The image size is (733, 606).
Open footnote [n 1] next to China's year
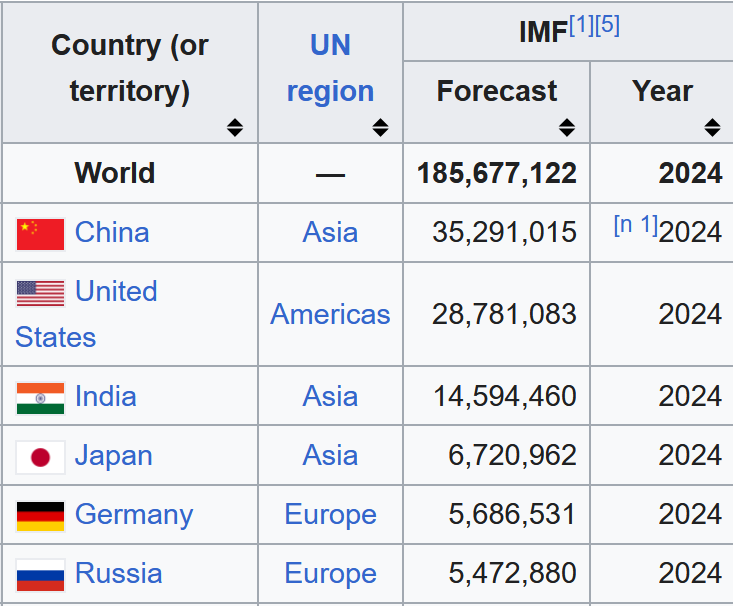tap(635, 225)
